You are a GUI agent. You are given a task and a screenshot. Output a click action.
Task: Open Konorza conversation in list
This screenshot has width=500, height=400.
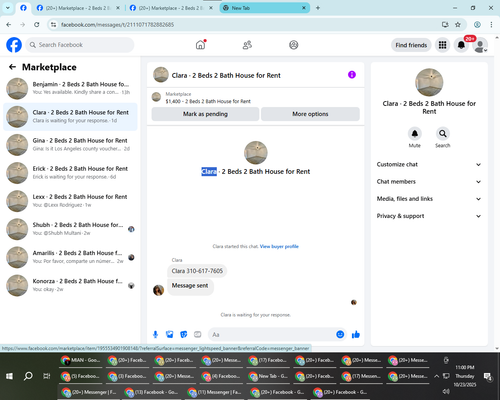pos(70,285)
